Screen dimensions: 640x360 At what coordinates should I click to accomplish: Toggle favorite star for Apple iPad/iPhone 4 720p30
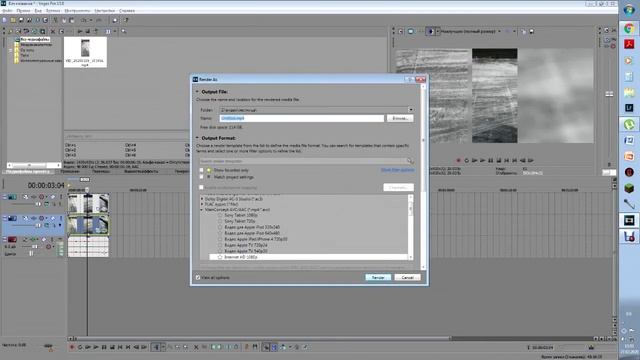tap(220, 239)
